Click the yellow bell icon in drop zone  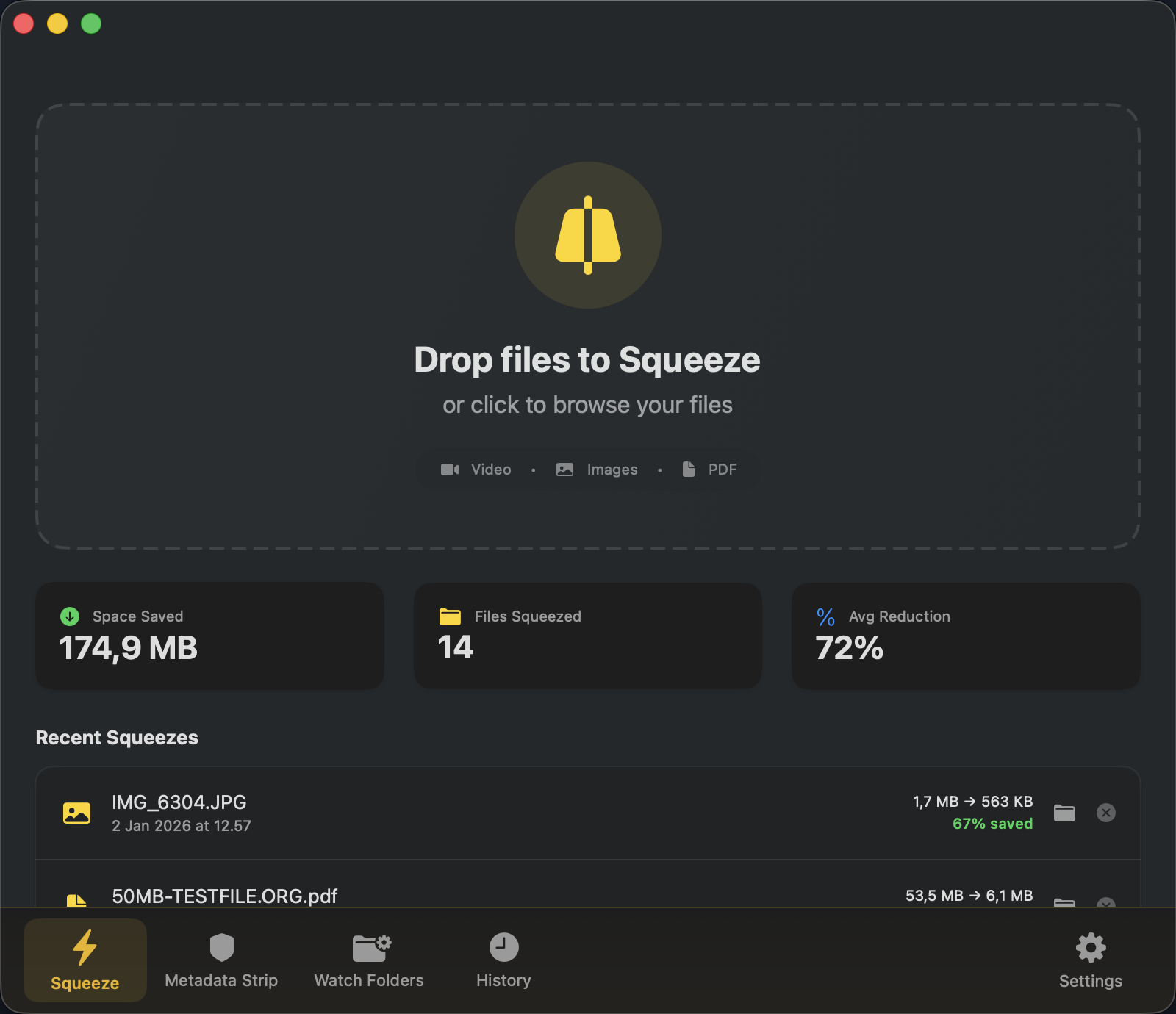pos(587,234)
